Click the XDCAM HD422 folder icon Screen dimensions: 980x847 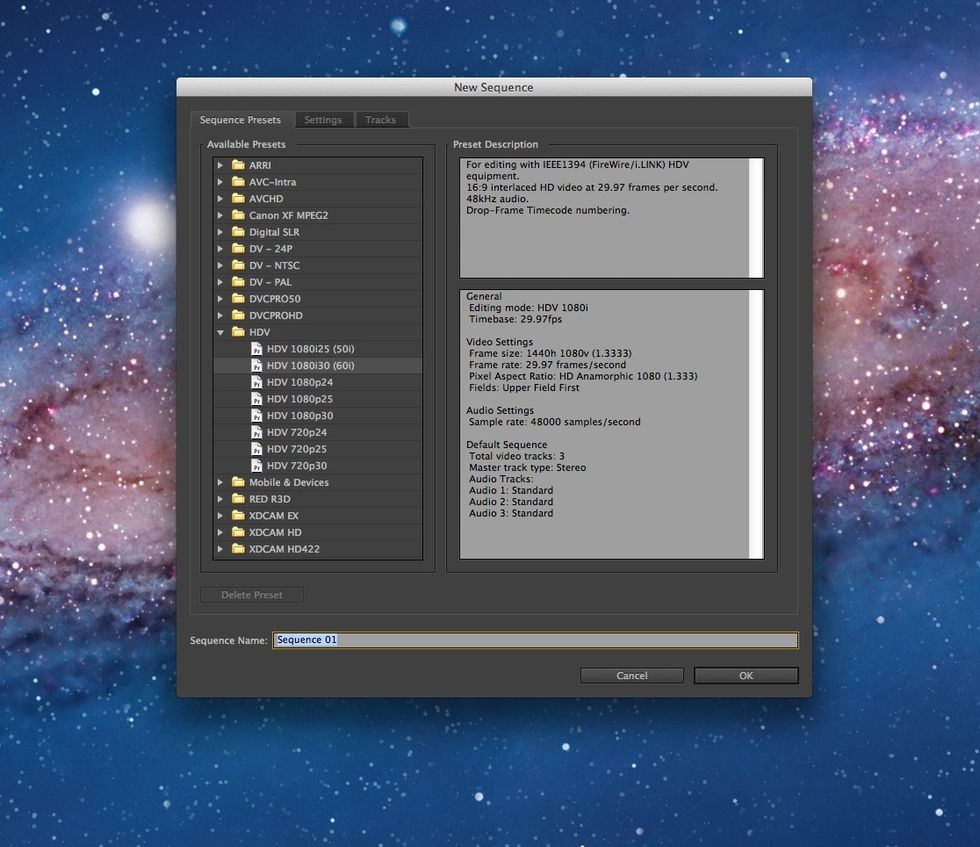click(238, 549)
